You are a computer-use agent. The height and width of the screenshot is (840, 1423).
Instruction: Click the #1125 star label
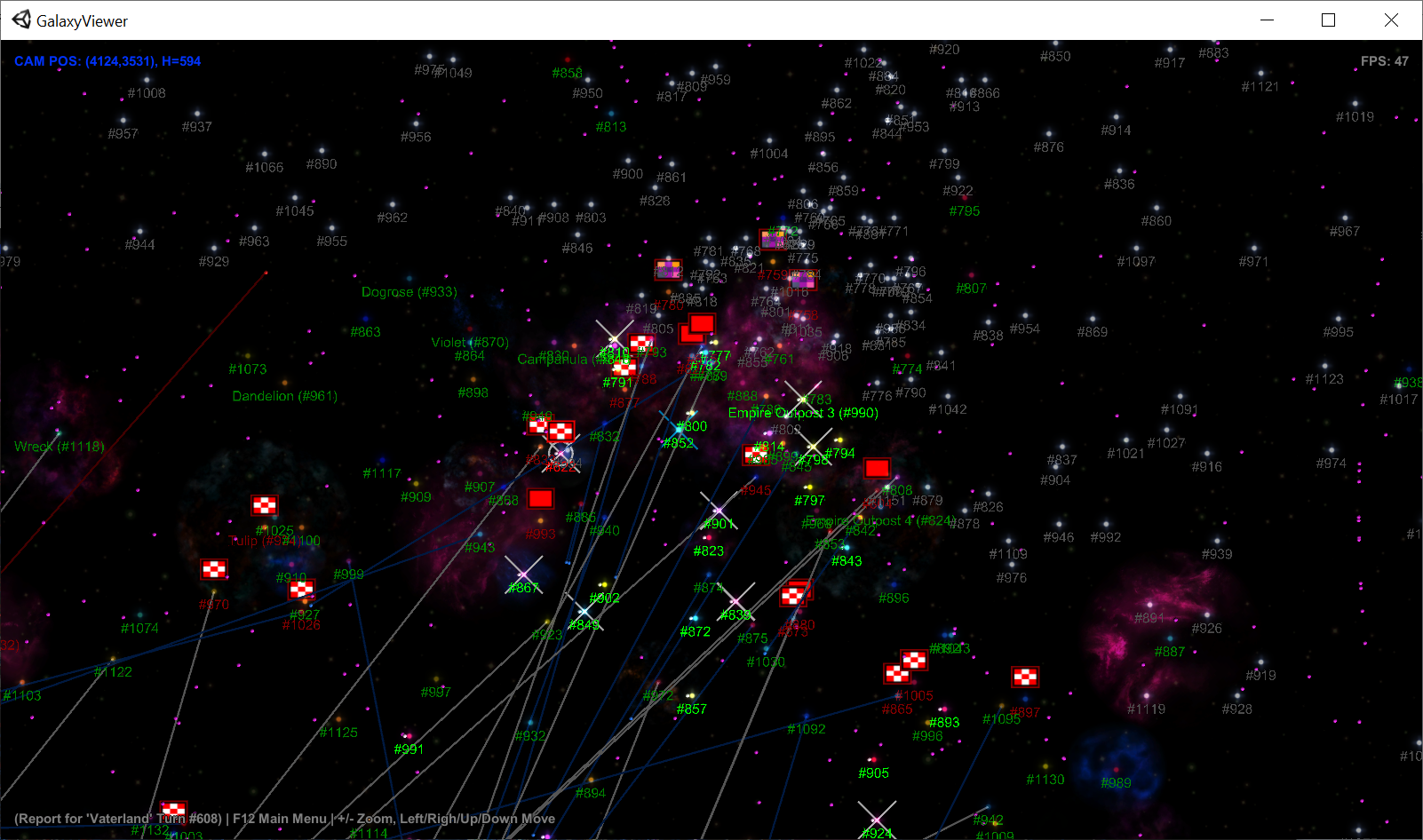(338, 732)
